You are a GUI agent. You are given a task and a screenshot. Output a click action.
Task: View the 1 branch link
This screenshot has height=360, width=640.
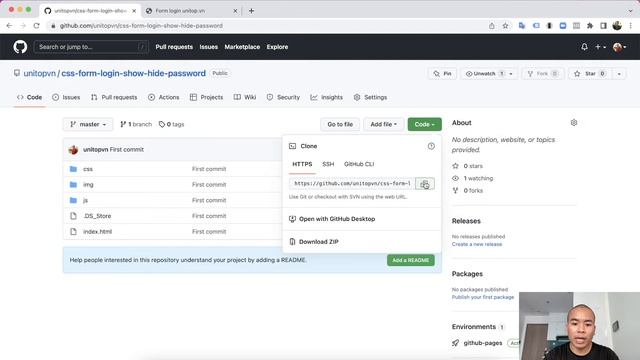(x=136, y=124)
